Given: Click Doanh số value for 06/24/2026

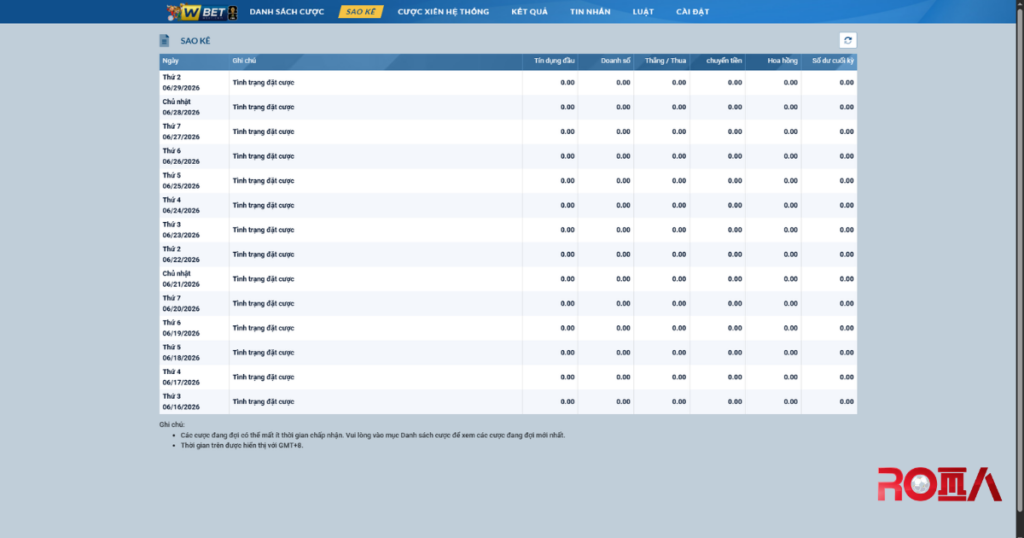Looking at the screenshot, I should click(x=623, y=206).
